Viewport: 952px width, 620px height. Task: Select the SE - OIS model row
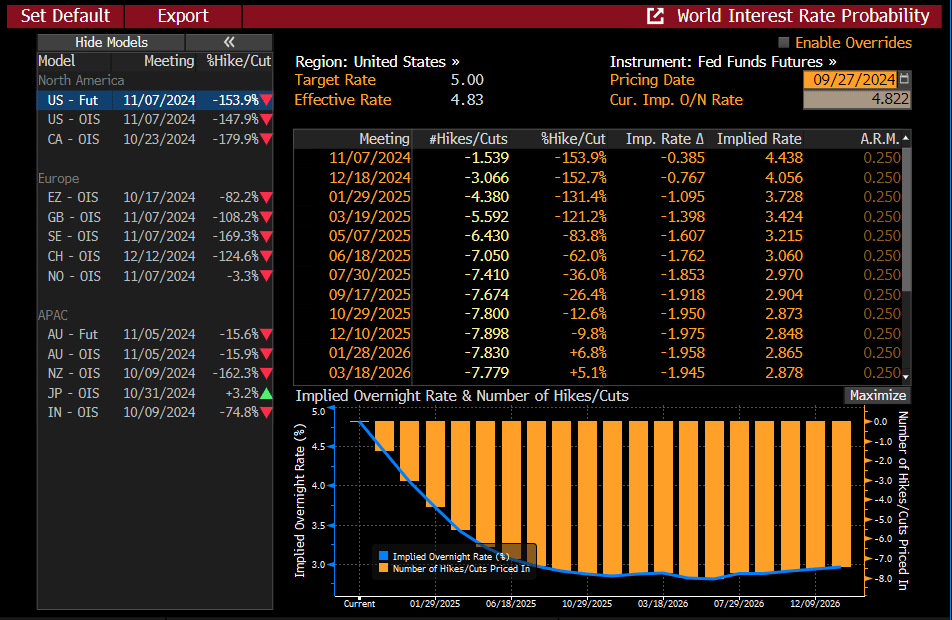[155, 236]
